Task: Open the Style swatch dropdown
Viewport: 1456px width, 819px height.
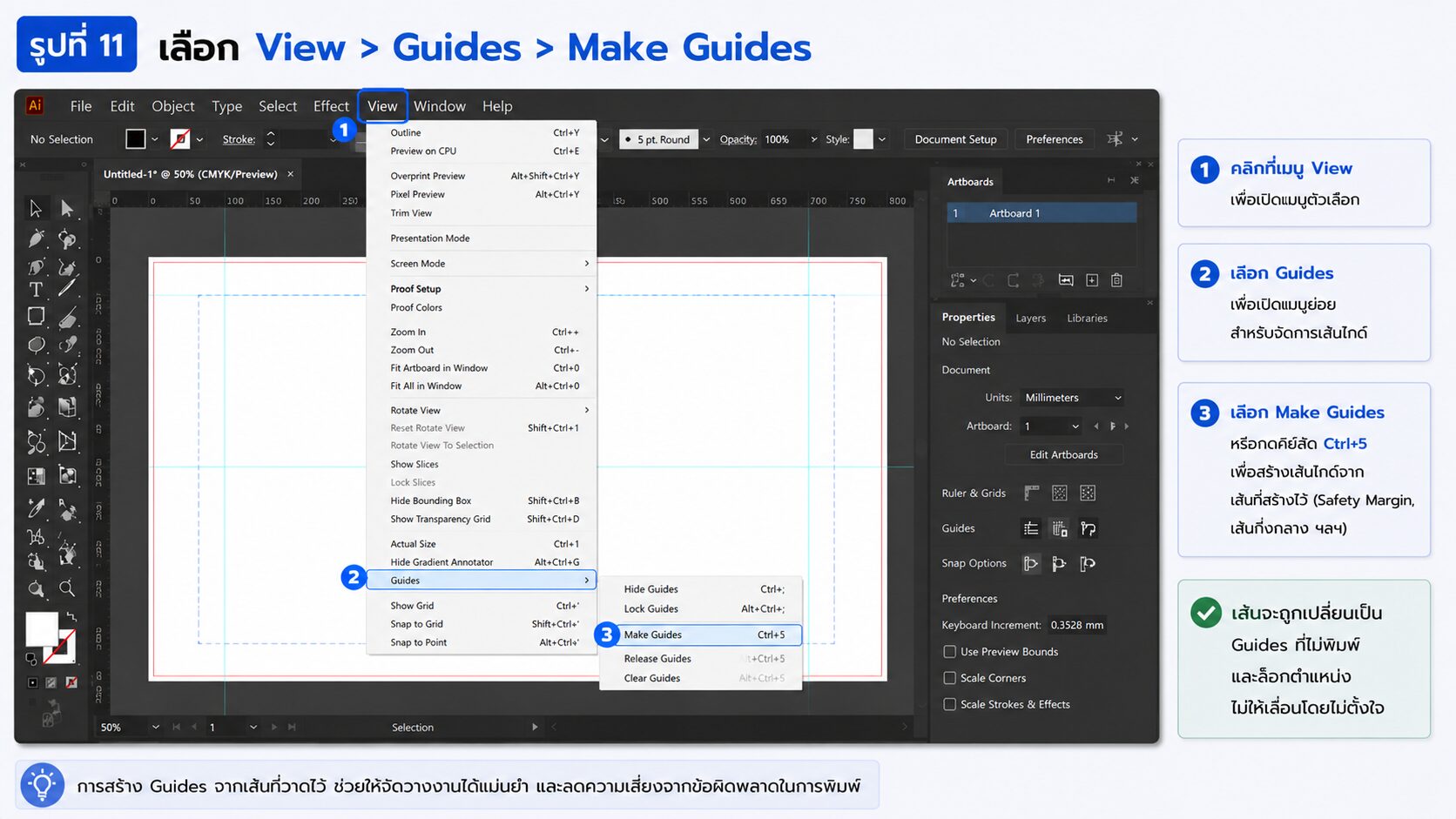Action: coord(882,139)
